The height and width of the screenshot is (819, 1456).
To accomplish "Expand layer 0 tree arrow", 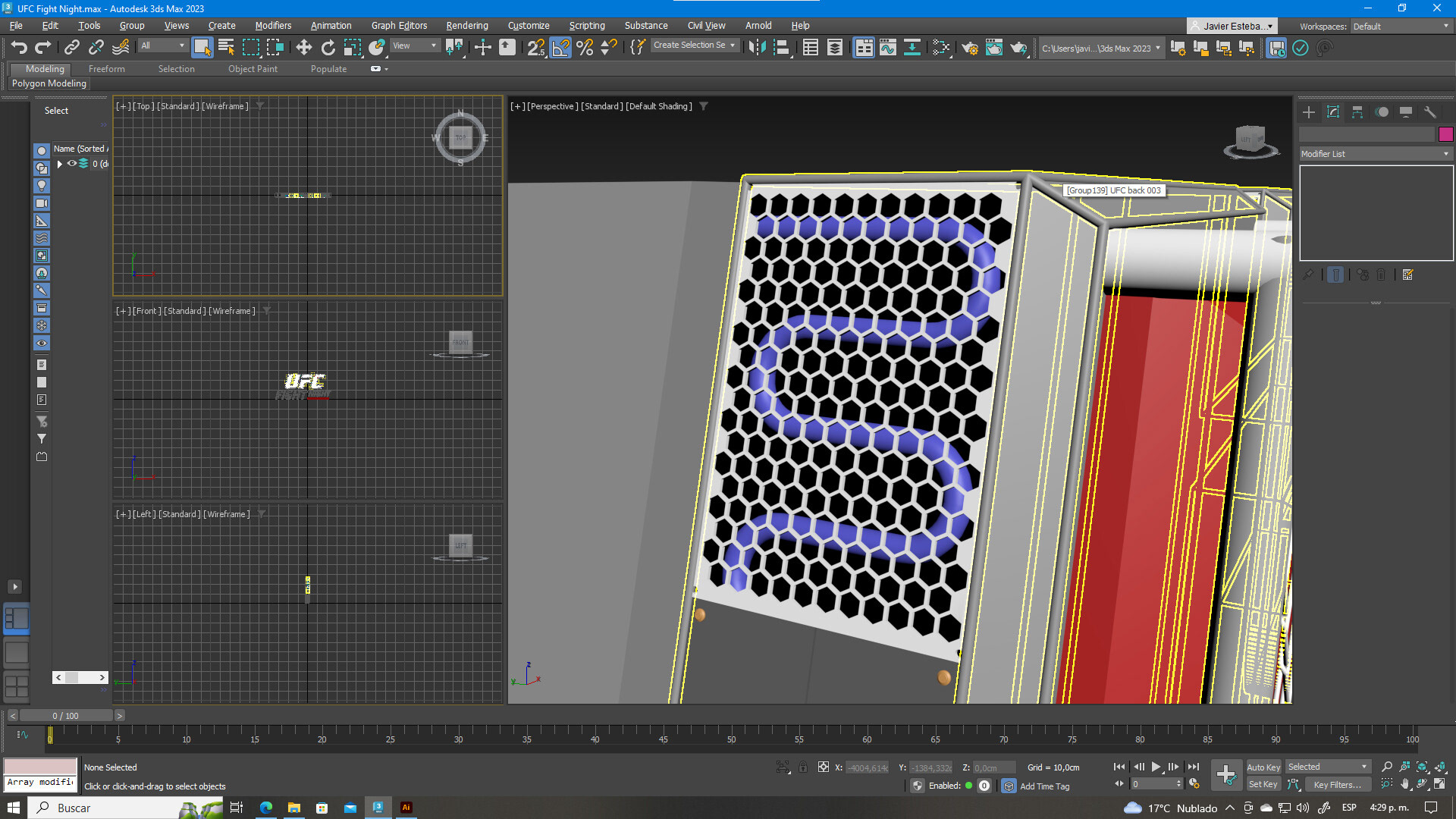I will (59, 164).
